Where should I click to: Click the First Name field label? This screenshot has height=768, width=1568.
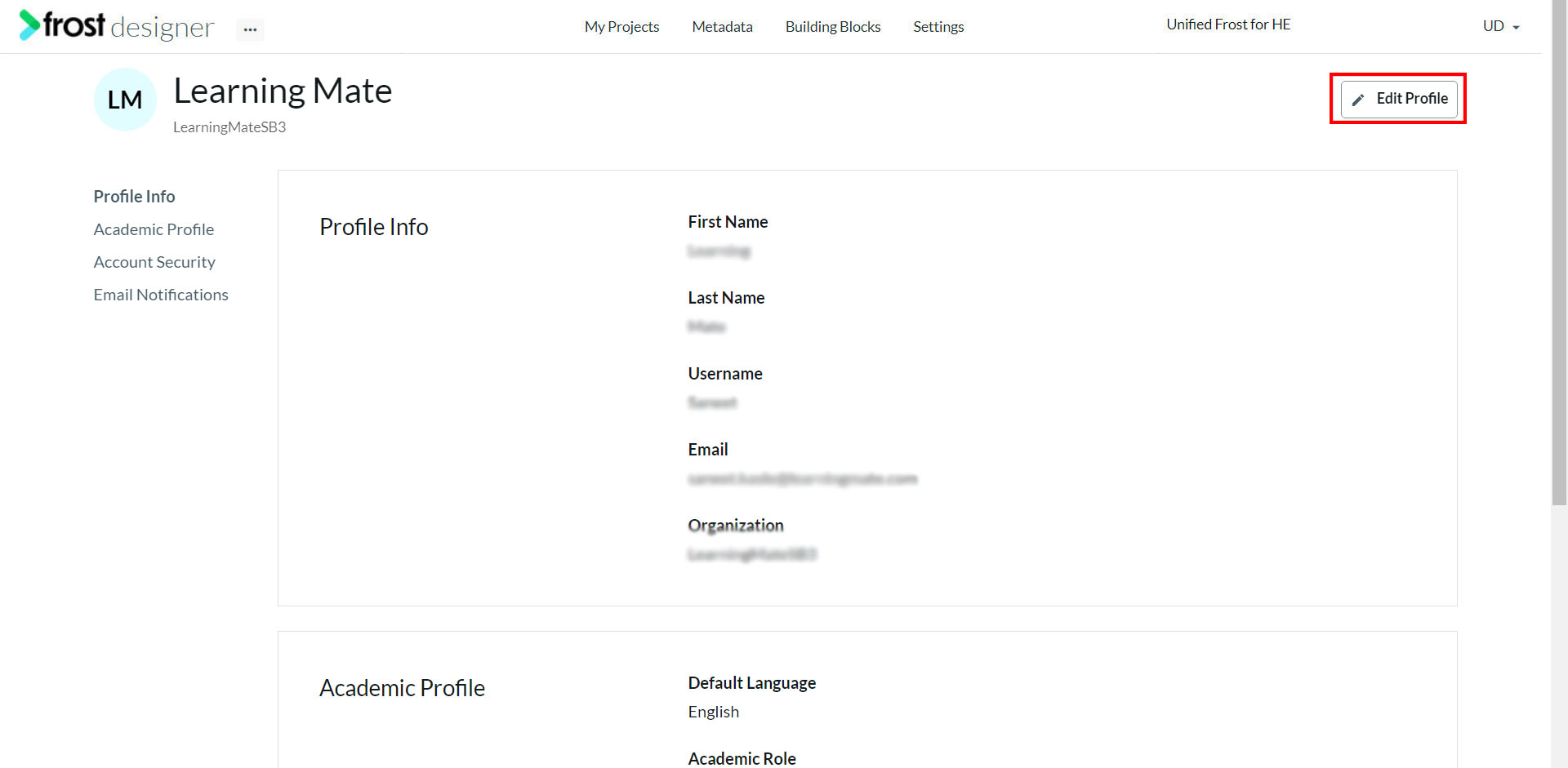tap(728, 222)
